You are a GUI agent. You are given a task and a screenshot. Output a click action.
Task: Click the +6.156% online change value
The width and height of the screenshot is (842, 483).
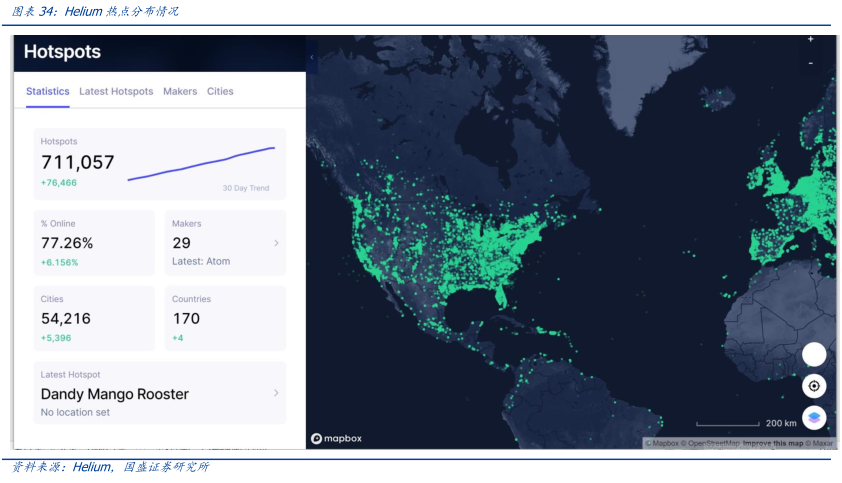click(59, 262)
